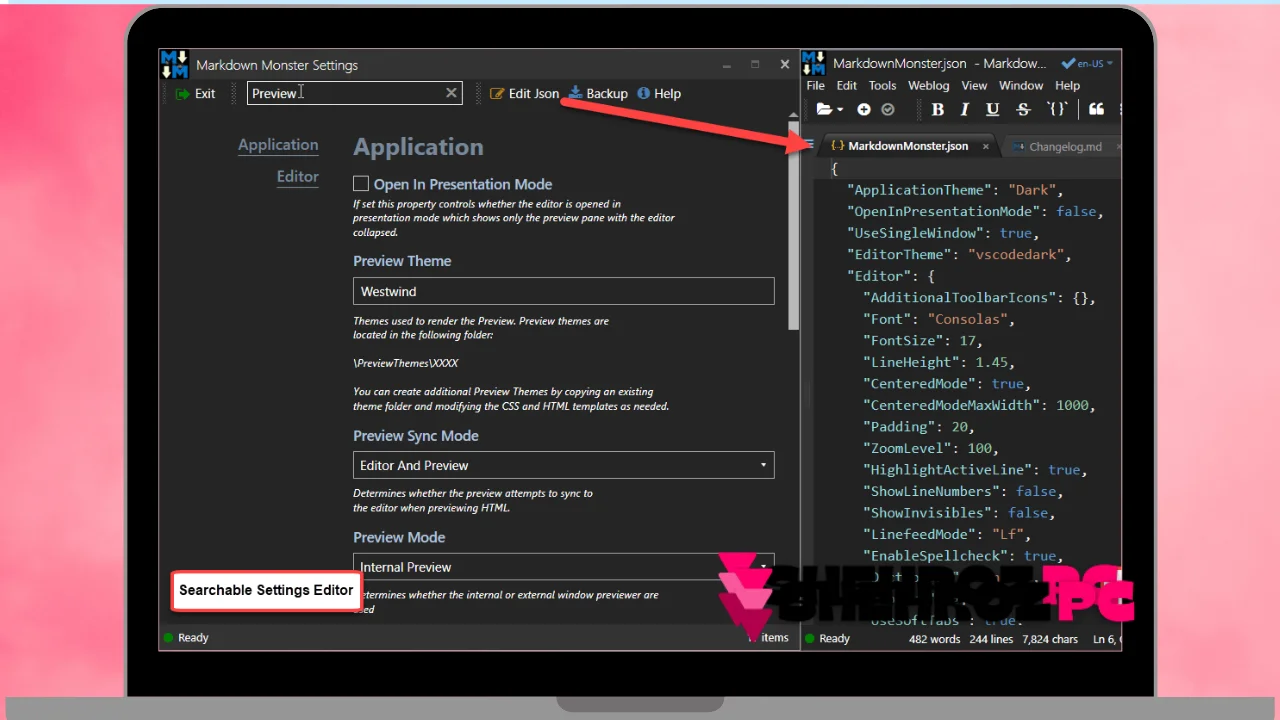Insert inline code with braces icon
Viewport: 1280px width, 720px height.
tap(1057, 110)
